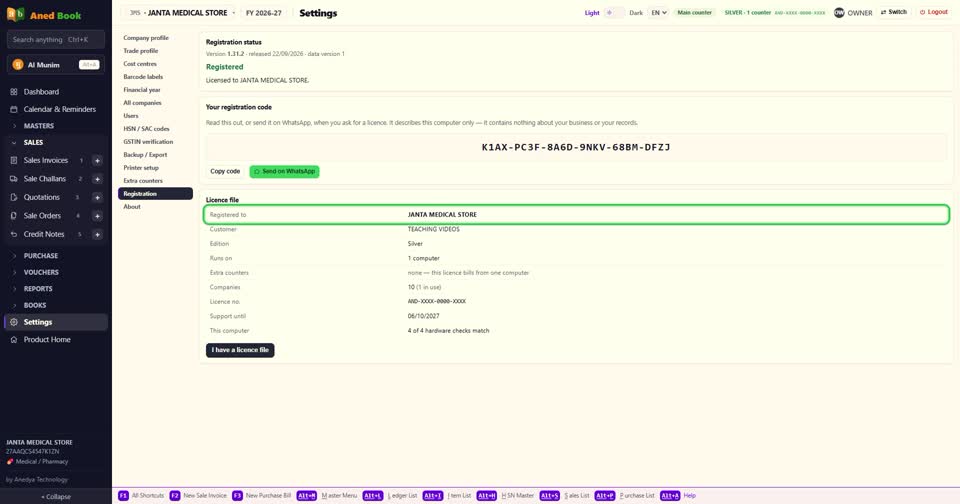Click the Alt+I Item List badge

click(433, 495)
